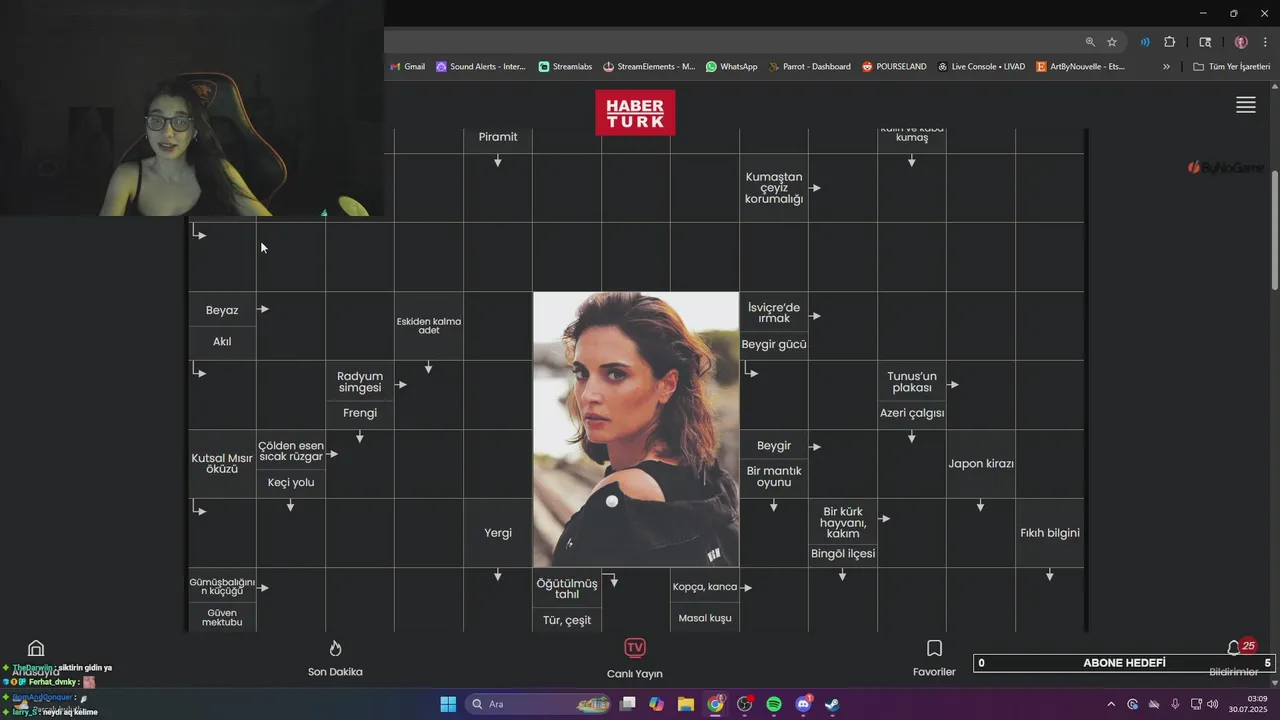Open File Explorer from the taskbar
Viewport: 1280px width, 720px height.
click(x=686, y=704)
